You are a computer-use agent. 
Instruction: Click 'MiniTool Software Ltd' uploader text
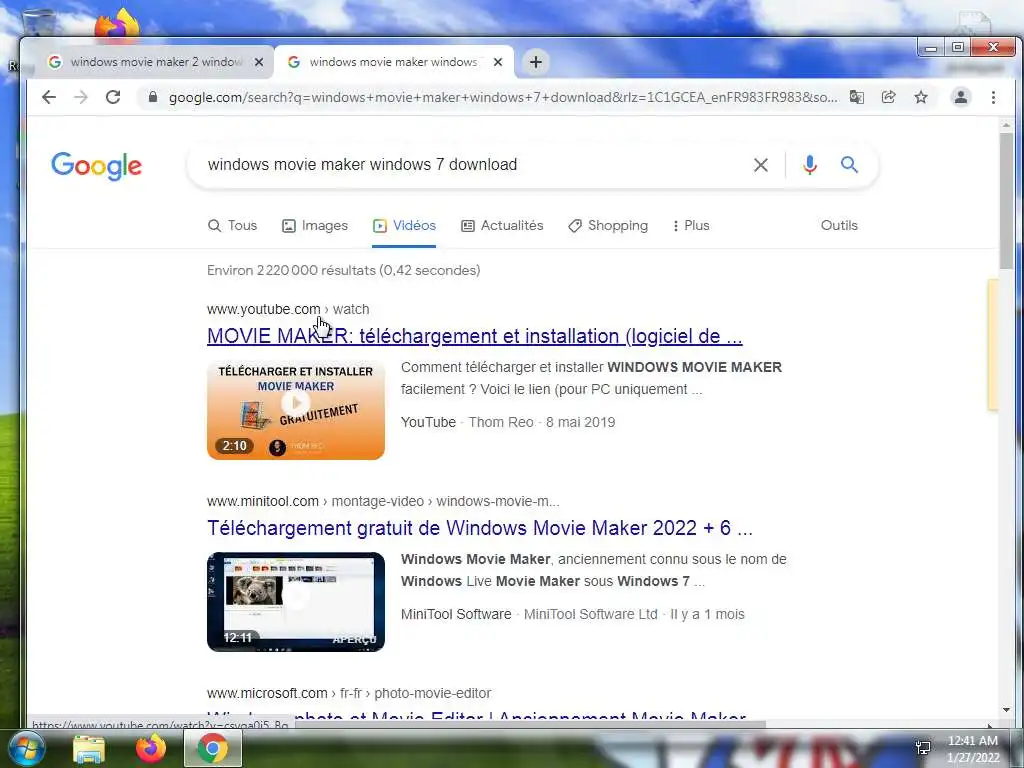click(590, 614)
